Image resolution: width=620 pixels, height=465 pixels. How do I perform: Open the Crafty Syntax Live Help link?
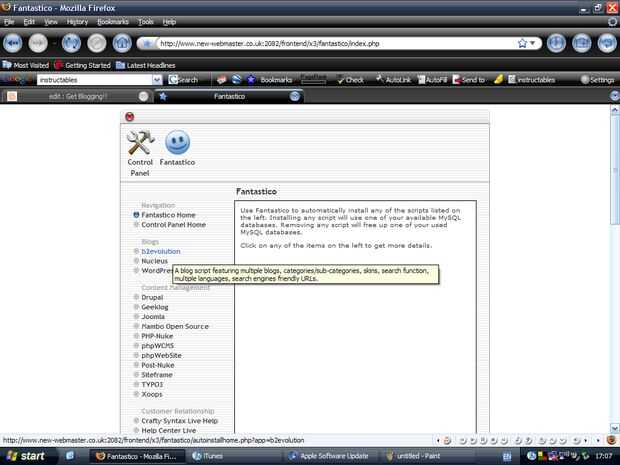pos(180,421)
